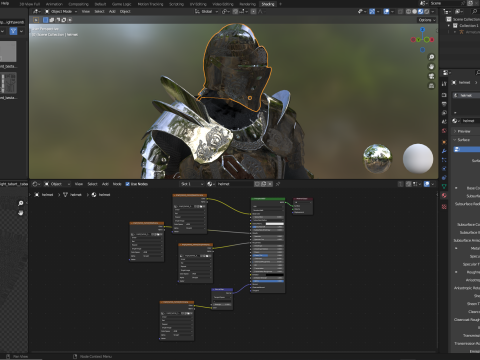Open the viewport View menu

pos(86,11)
